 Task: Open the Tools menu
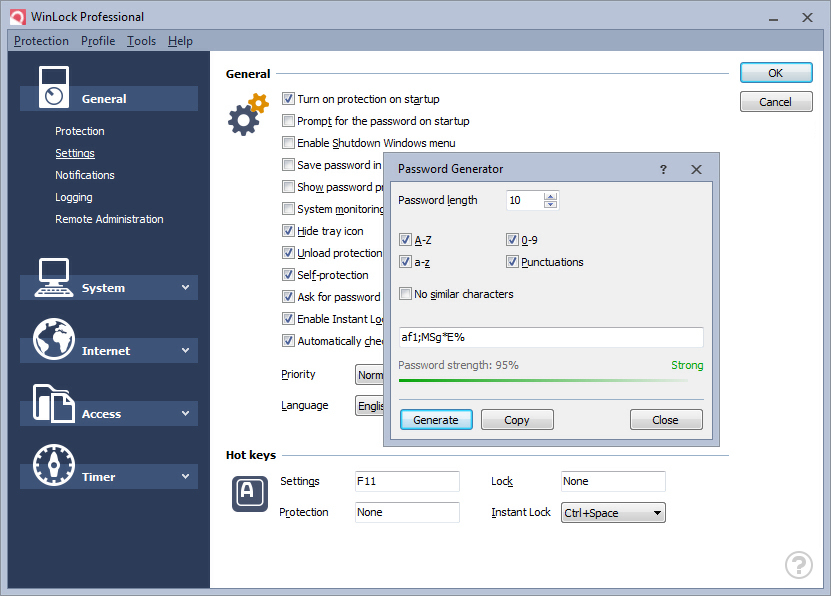coord(141,41)
